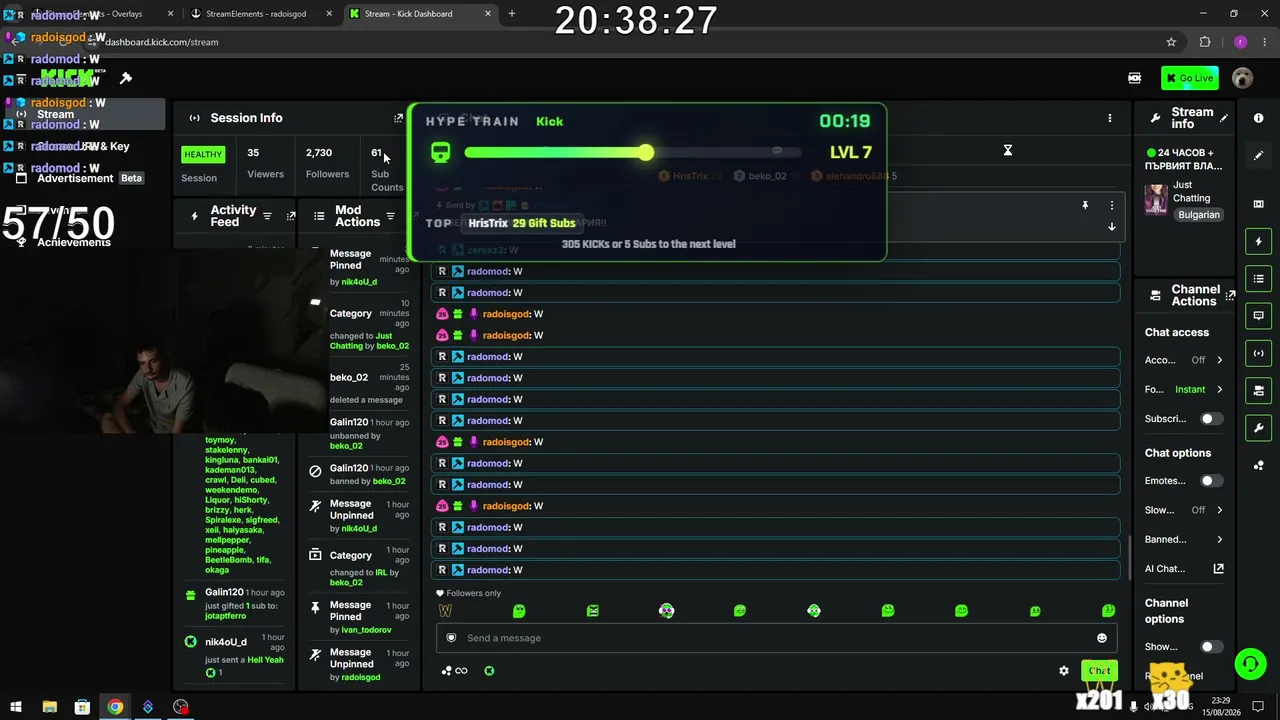
Task: Open Microsoft Store from taskbar
Action: pyautogui.click(x=82, y=707)
